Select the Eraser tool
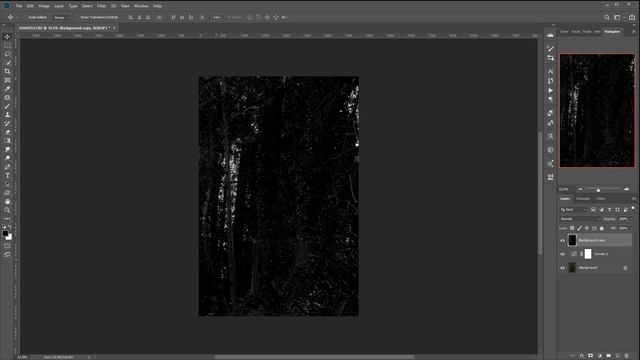 pyautogui.click(x=7, y=132)
